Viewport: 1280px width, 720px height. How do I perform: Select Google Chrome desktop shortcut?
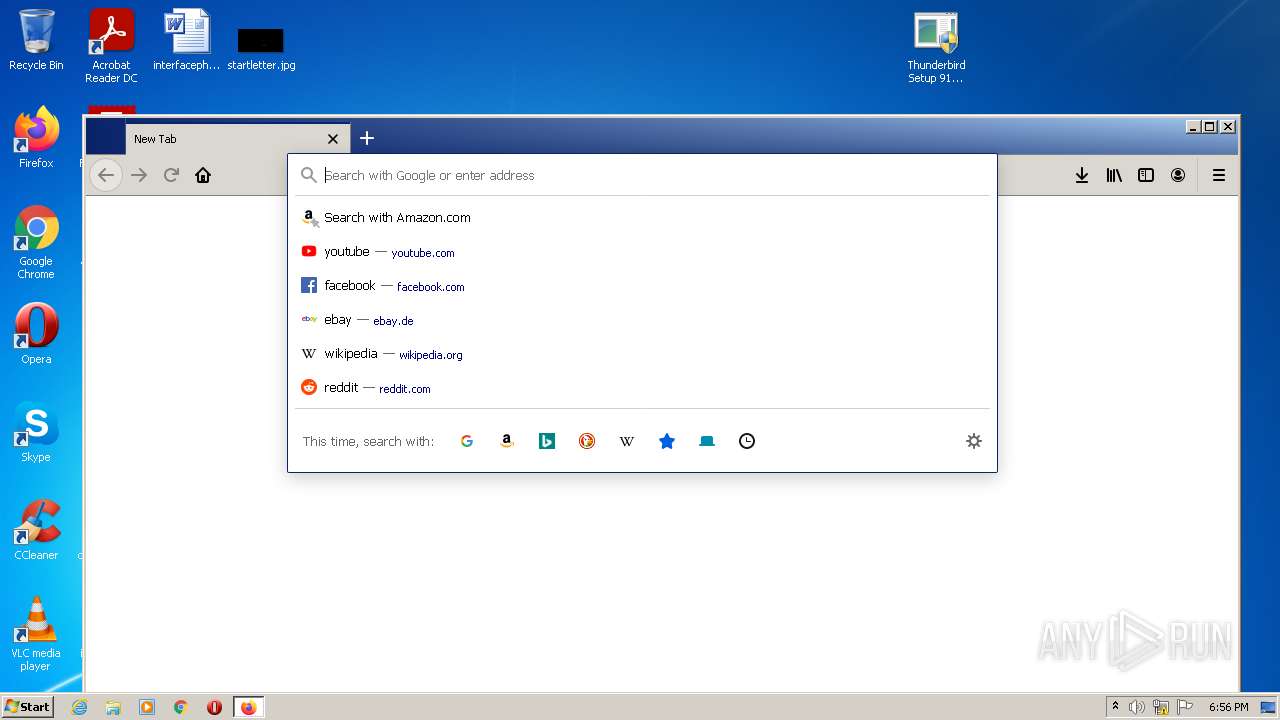click(x=36, y=242)
